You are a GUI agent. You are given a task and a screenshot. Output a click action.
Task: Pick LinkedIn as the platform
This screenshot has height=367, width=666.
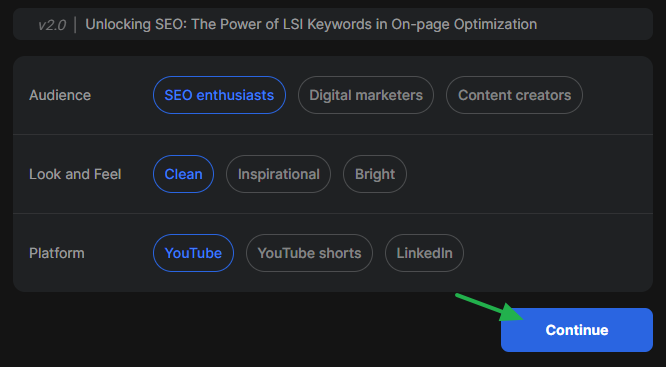(424, 253)
